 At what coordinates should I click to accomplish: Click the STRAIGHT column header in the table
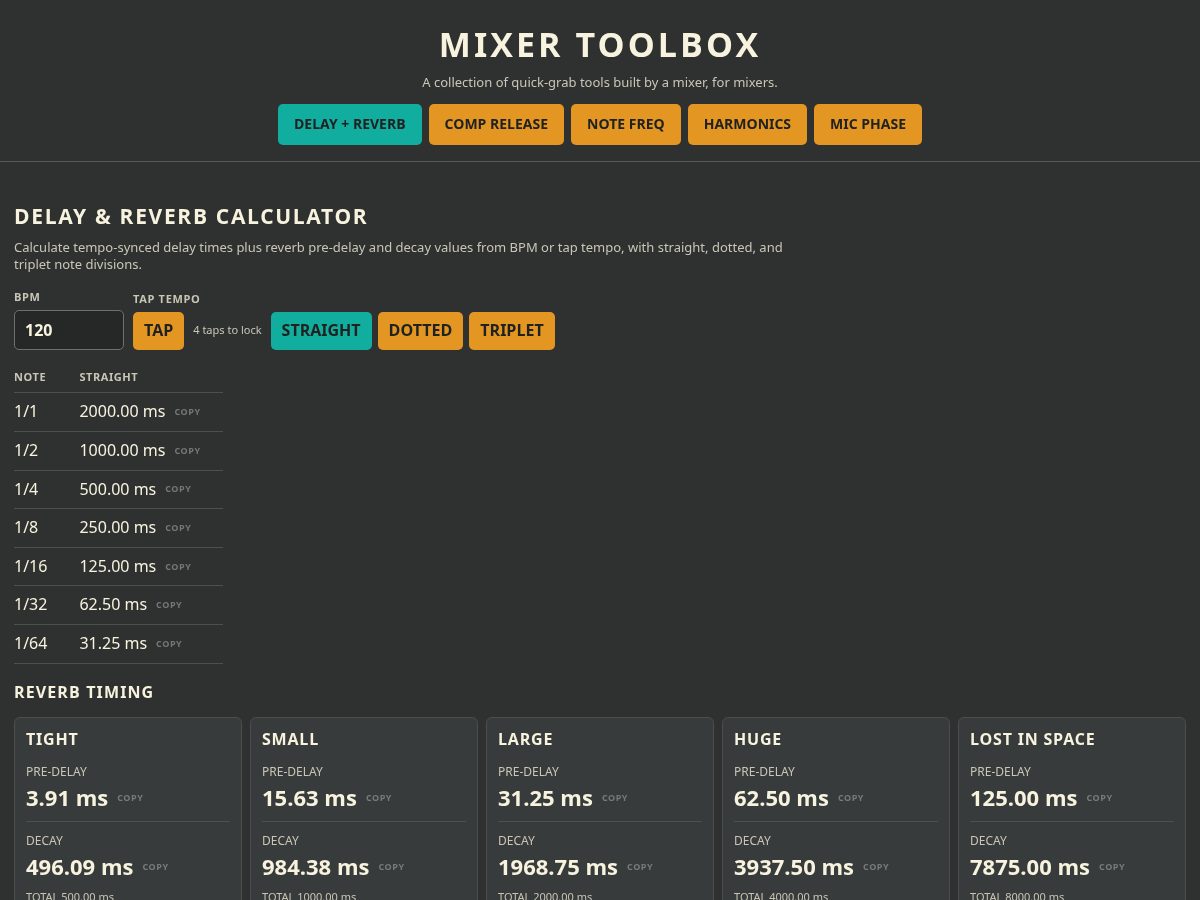(x=109, y=377)
